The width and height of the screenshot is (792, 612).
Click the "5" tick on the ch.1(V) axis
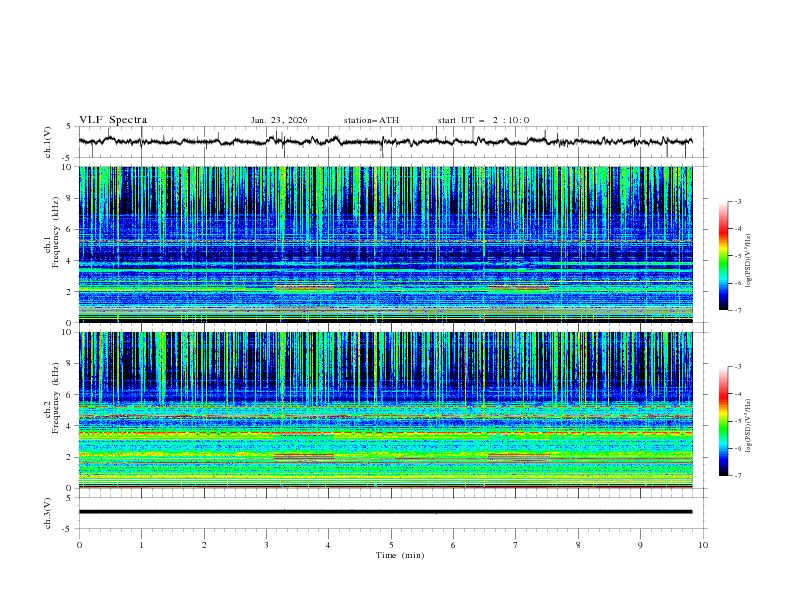pyautogui.click(x=69, y=127)
